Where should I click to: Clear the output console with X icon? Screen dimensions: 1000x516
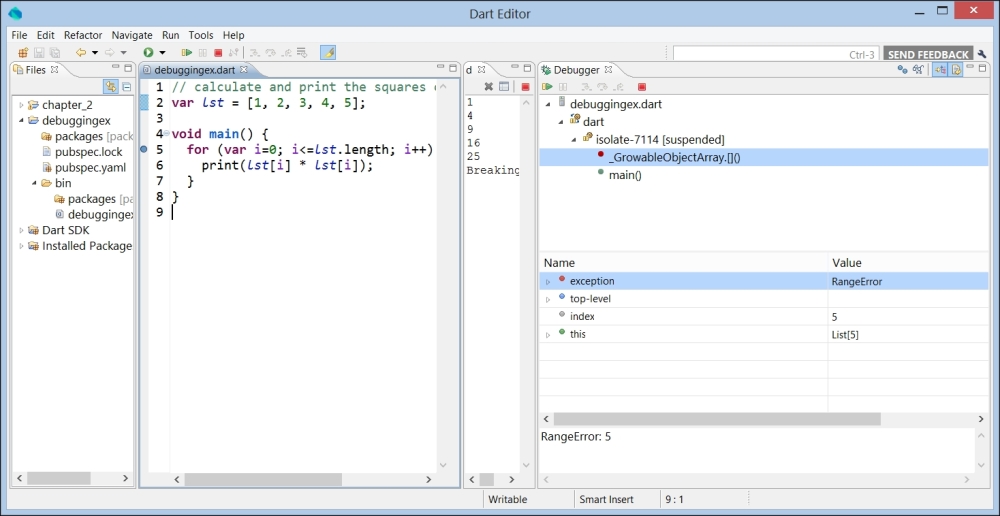(489, 87)
